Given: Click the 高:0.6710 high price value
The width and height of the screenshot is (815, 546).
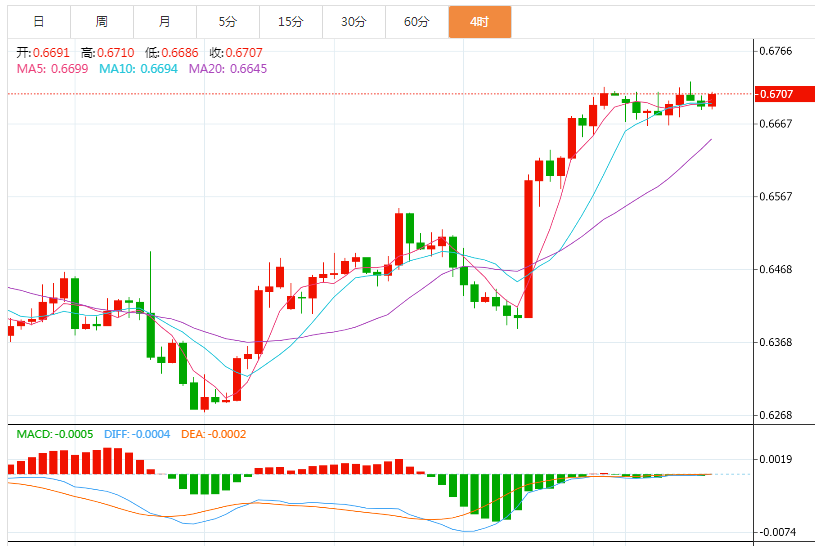Looking at the screenshot, I should pos(108,53).
